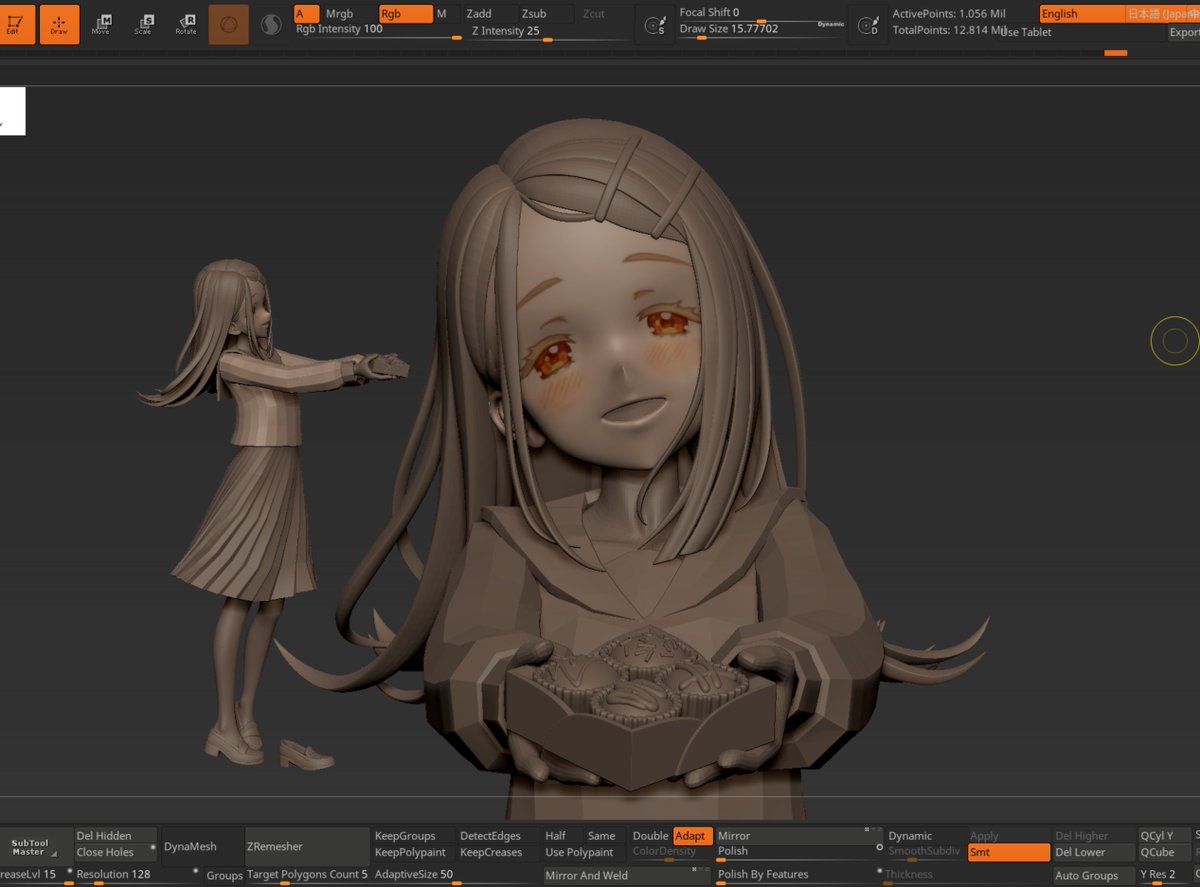Screen dimensions: 1200x887
Task: Click the Double polygon count button
Action: (x=650, y=836)
